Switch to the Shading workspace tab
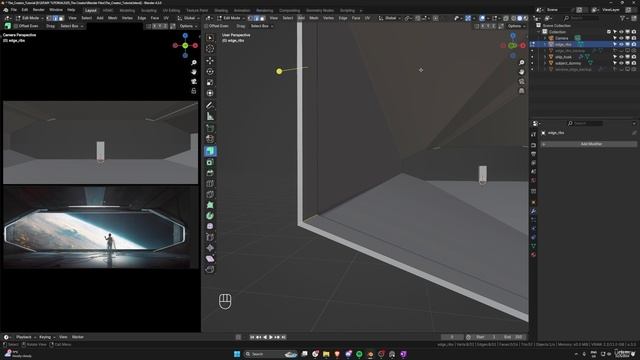The width and height of the screenshot is (640, 360). click(221, 11)
